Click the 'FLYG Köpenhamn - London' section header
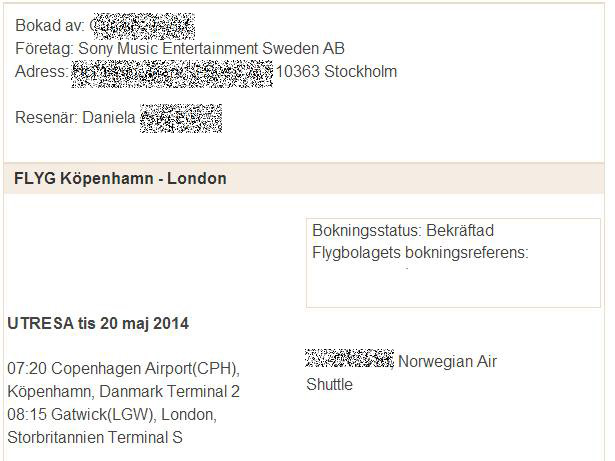Image resolution: width=615 pixels, height=461 pixels. (120, 179)
